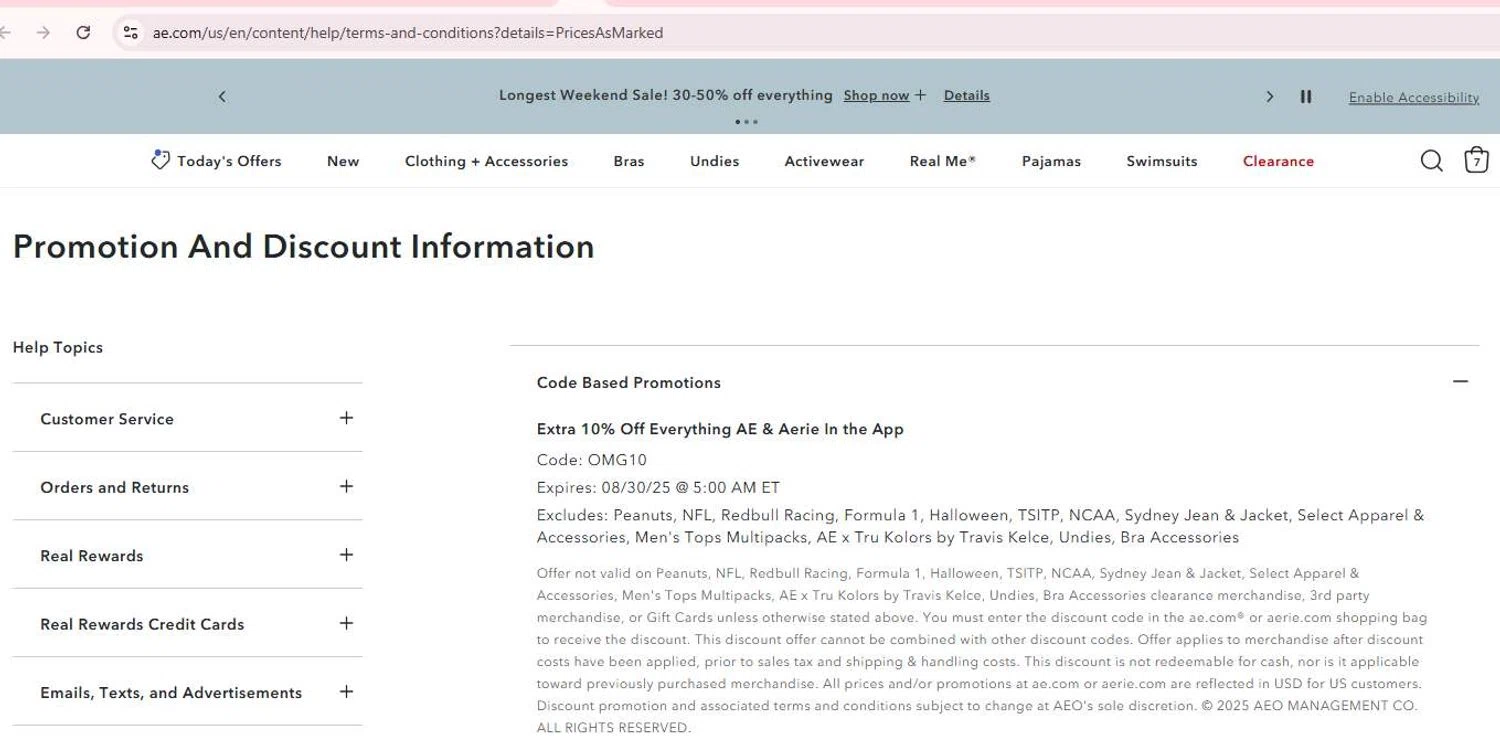Click Extra 10% Off Everything heading
This screenshot has width=1500, height=745.
(x=720, y=429)
